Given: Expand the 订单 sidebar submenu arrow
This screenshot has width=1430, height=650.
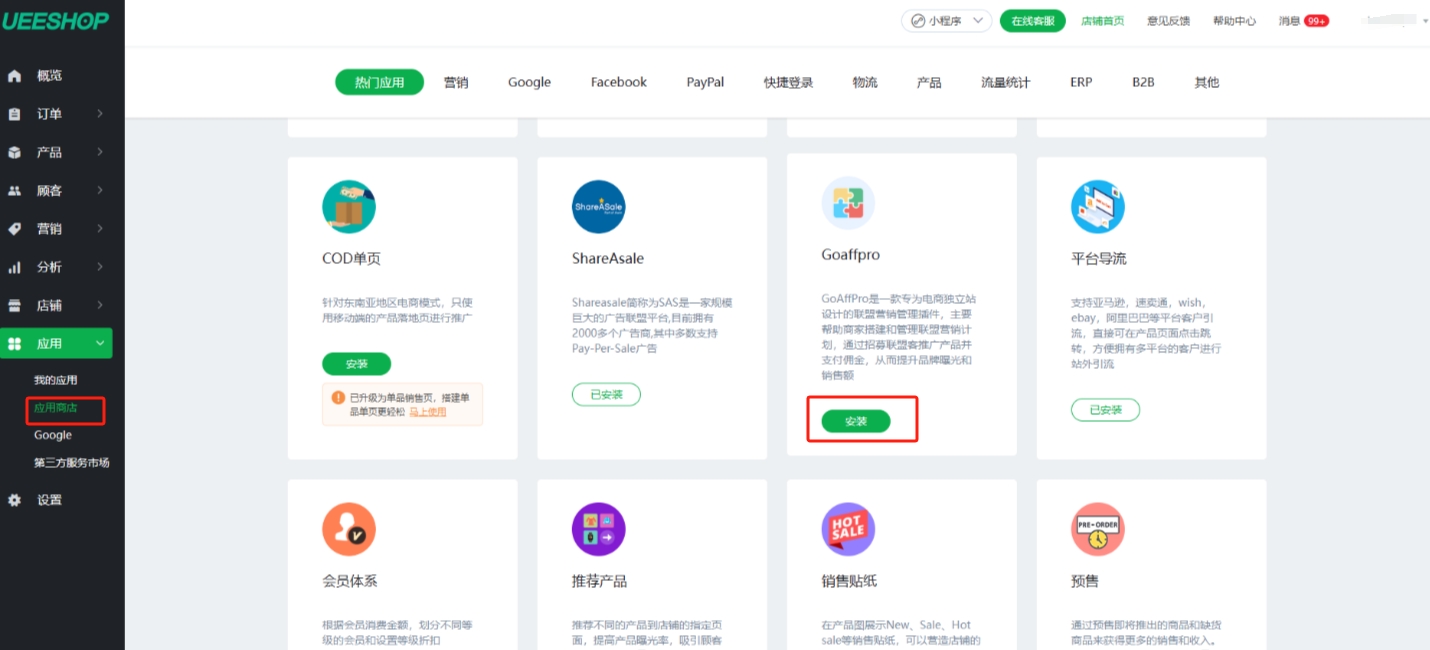Looking at the screenshot, I should point(100,114).
